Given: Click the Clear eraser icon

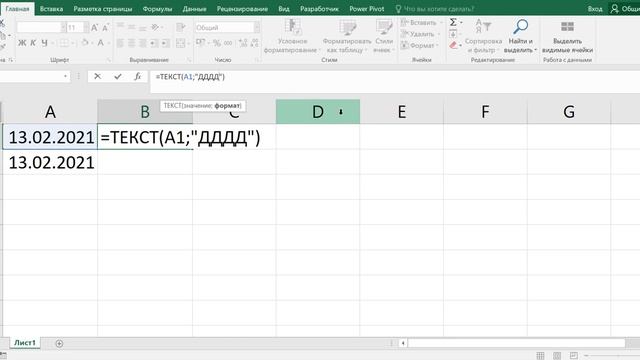Looking at the screenshot, I should (x=453, y=45).
